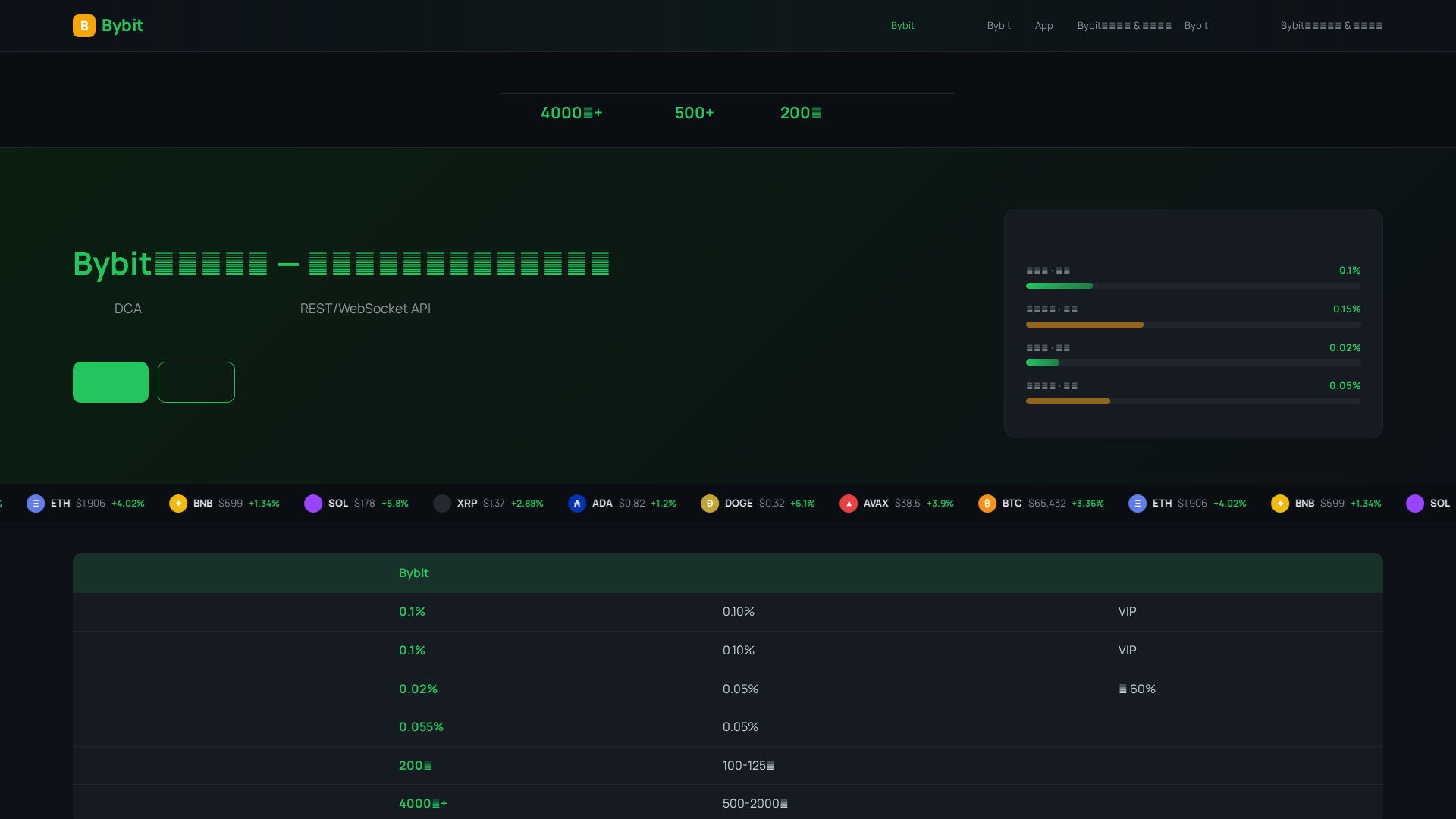Click the XRP gray coin icon
The height and width of the screenshot is (819, 1456).
coord(442,503)
